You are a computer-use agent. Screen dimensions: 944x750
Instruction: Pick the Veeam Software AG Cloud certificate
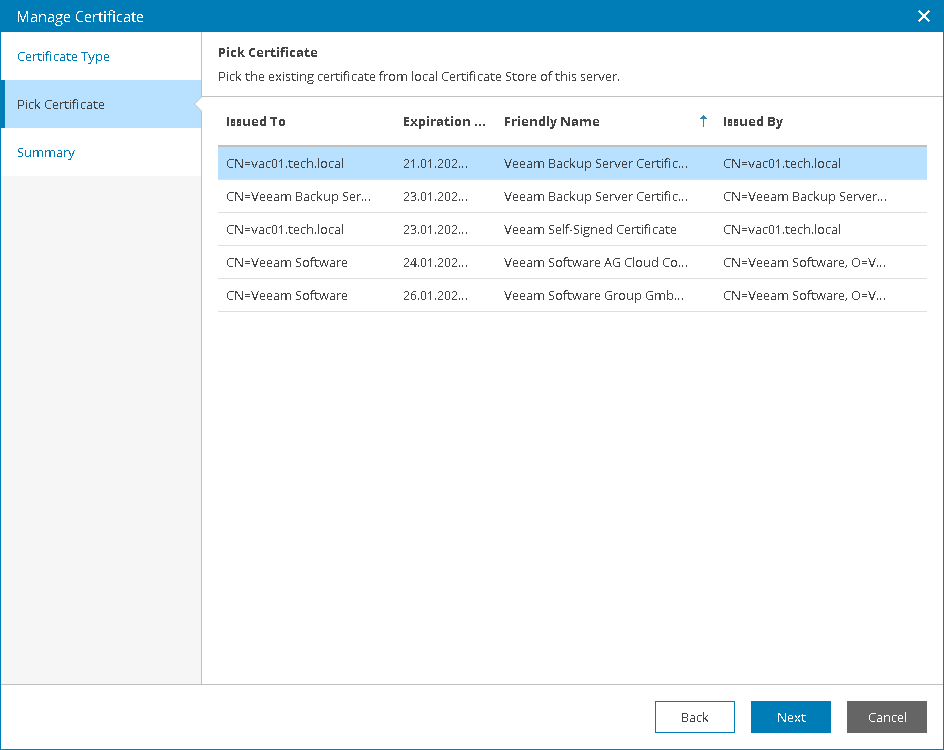595,262
